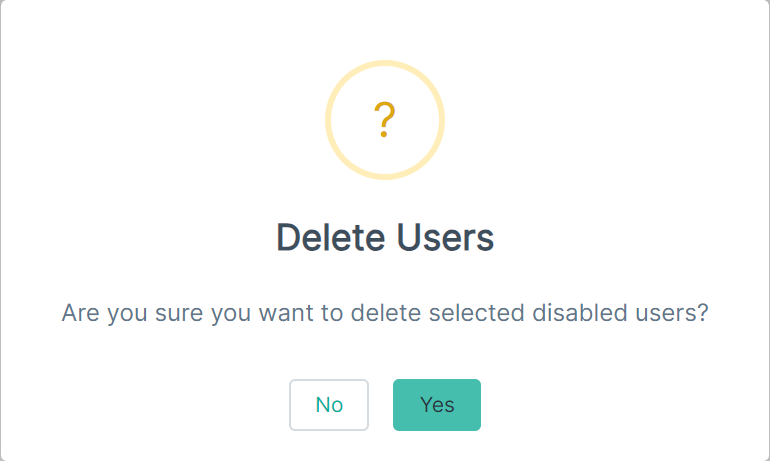Choose No to keep the disabled users
The height and width of the screenshot is (461, 770).
click(329, 405)
